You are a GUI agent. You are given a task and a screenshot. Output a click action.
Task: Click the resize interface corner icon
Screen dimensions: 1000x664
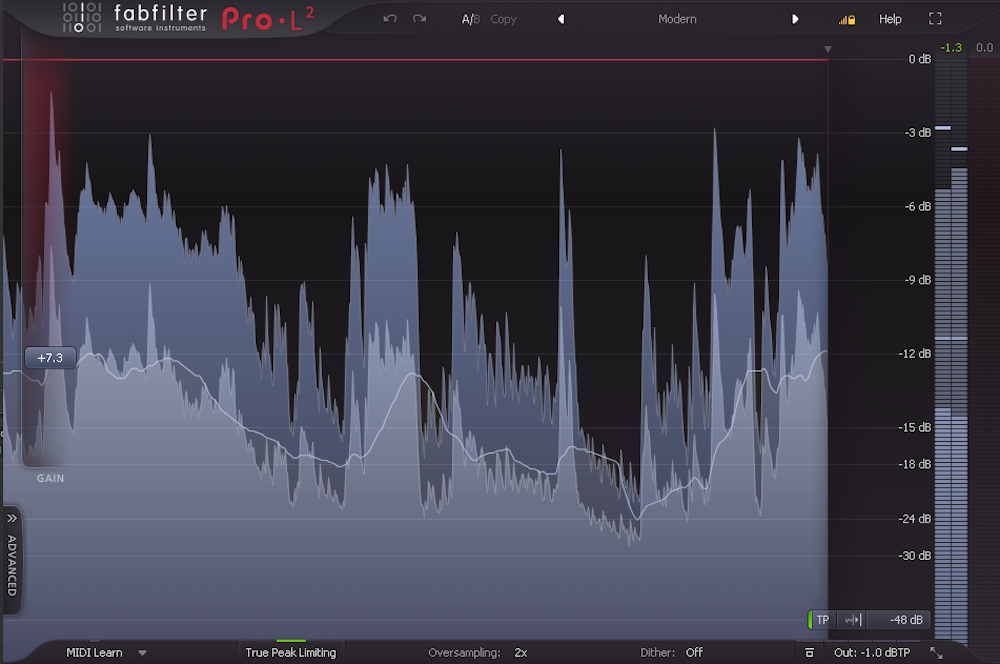click(x=936, y=653)
